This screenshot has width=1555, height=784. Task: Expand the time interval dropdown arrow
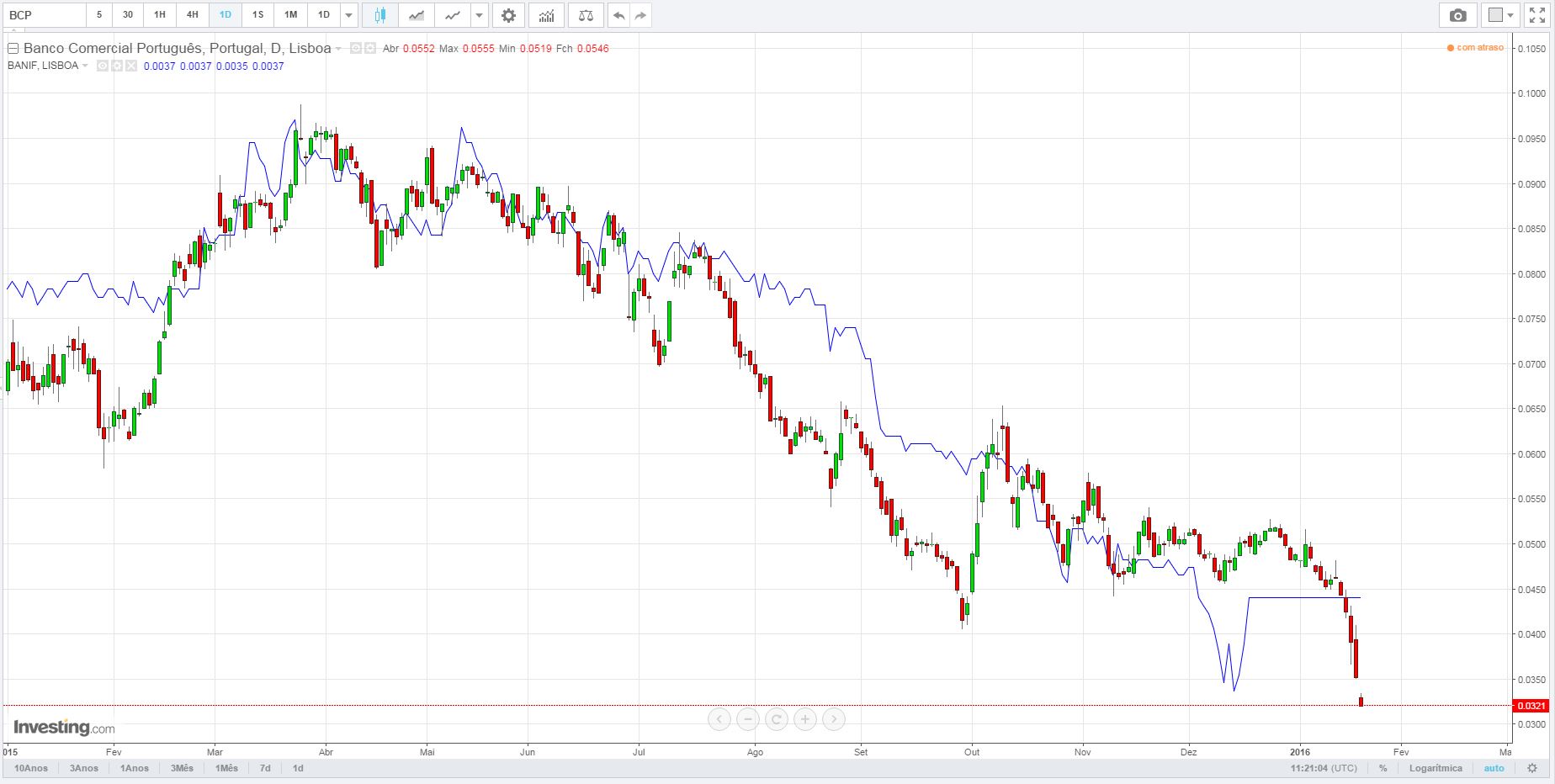(x=349, y=15)
